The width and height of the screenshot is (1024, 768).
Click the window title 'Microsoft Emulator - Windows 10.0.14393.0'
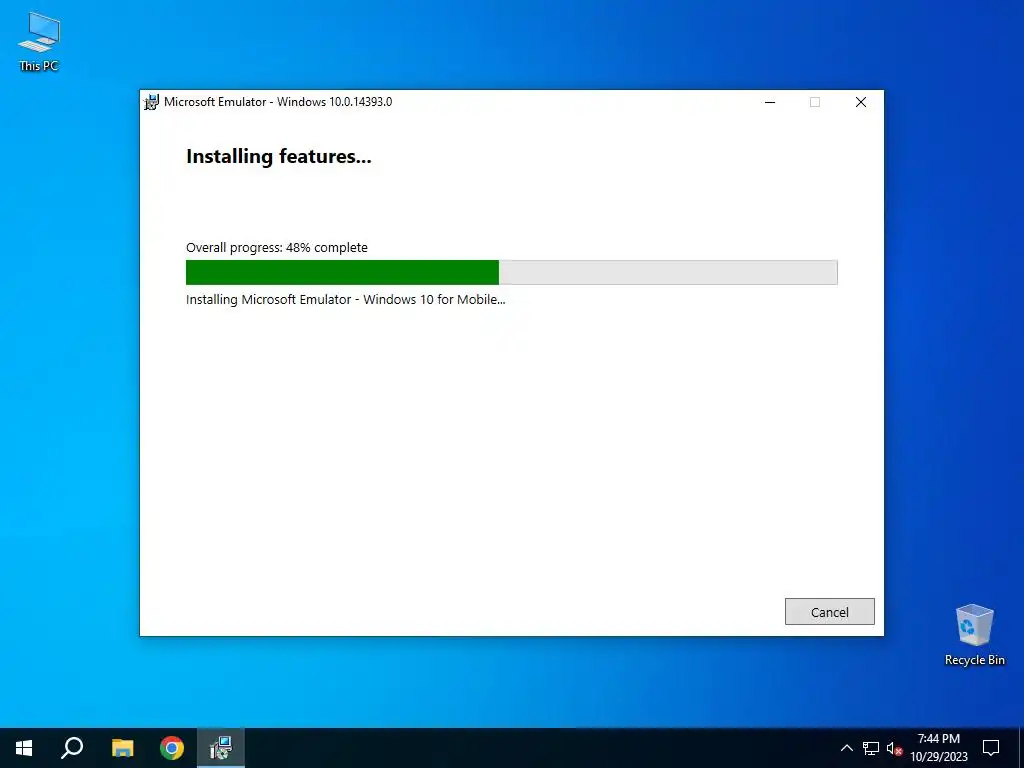coord(278,102)
